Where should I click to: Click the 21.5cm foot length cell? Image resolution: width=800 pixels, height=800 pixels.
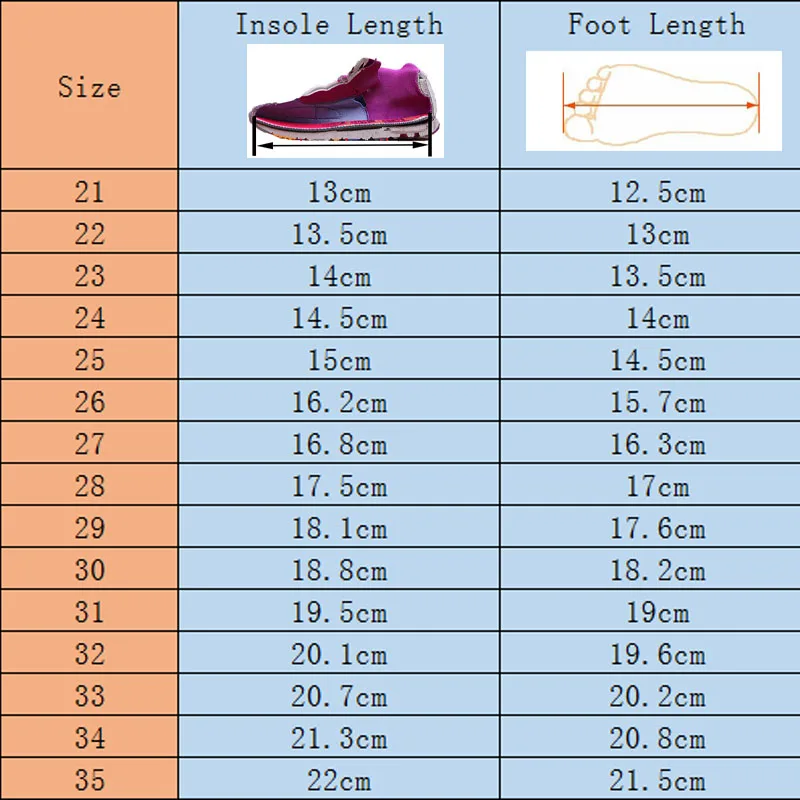click(657, 780)
